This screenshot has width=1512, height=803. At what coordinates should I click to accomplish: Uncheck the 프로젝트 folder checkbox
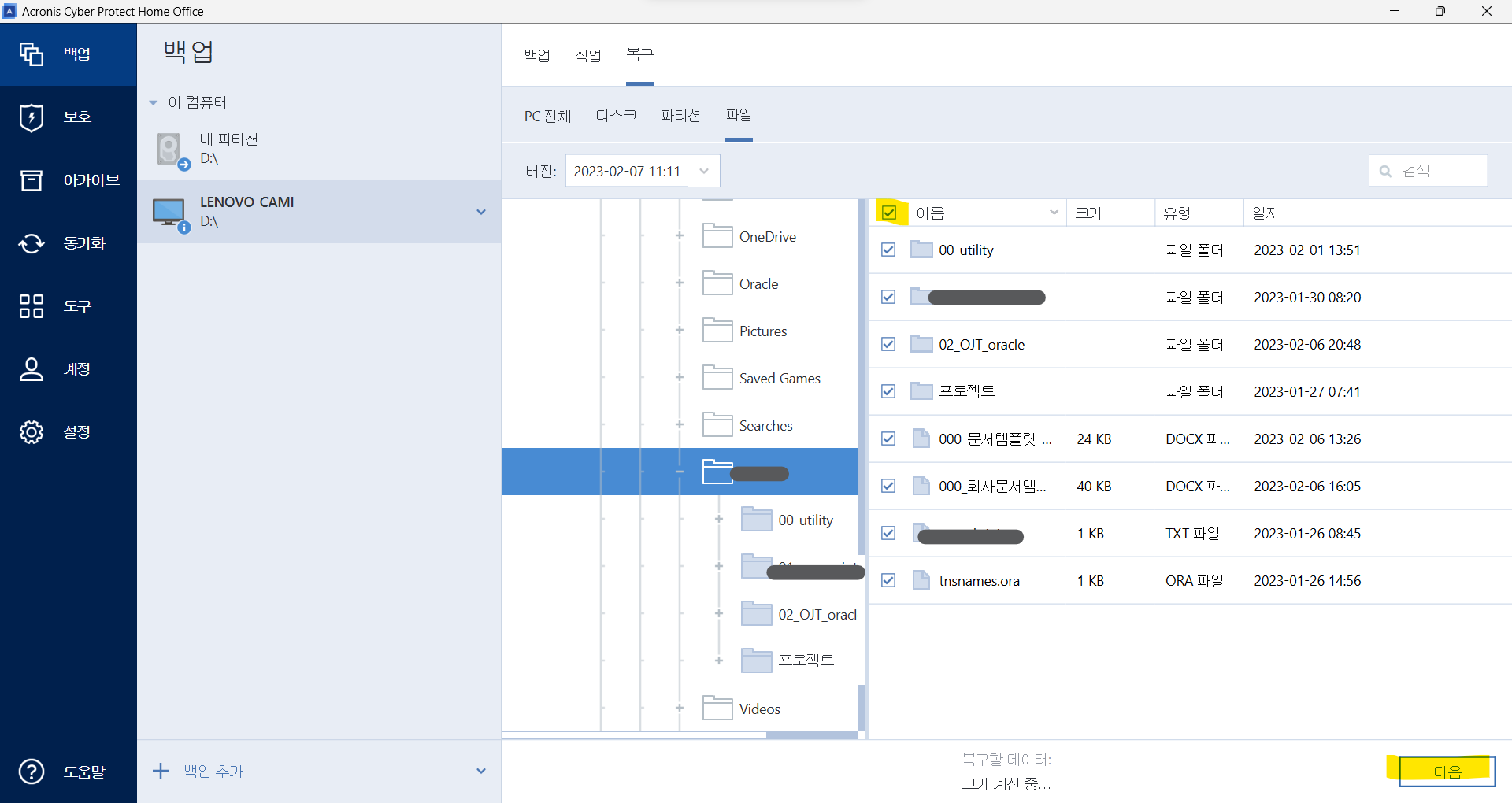pos(888,391)
